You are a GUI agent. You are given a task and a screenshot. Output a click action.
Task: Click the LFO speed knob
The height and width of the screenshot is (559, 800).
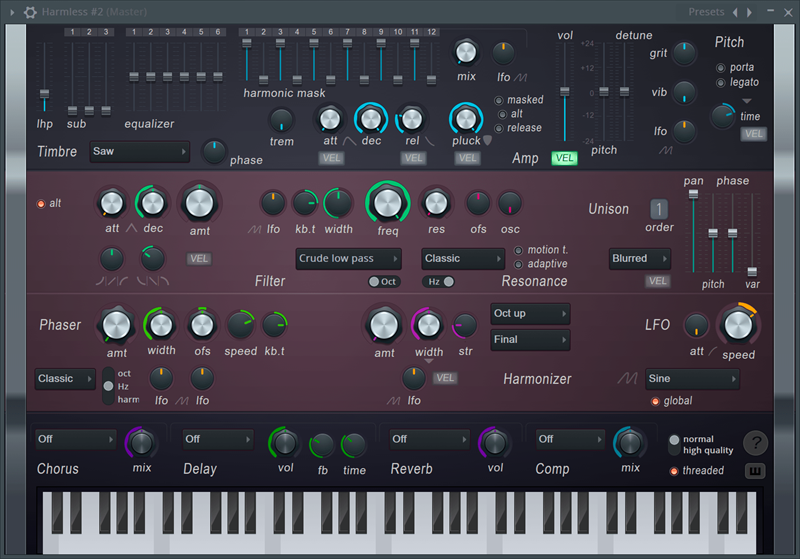[738, 325]
